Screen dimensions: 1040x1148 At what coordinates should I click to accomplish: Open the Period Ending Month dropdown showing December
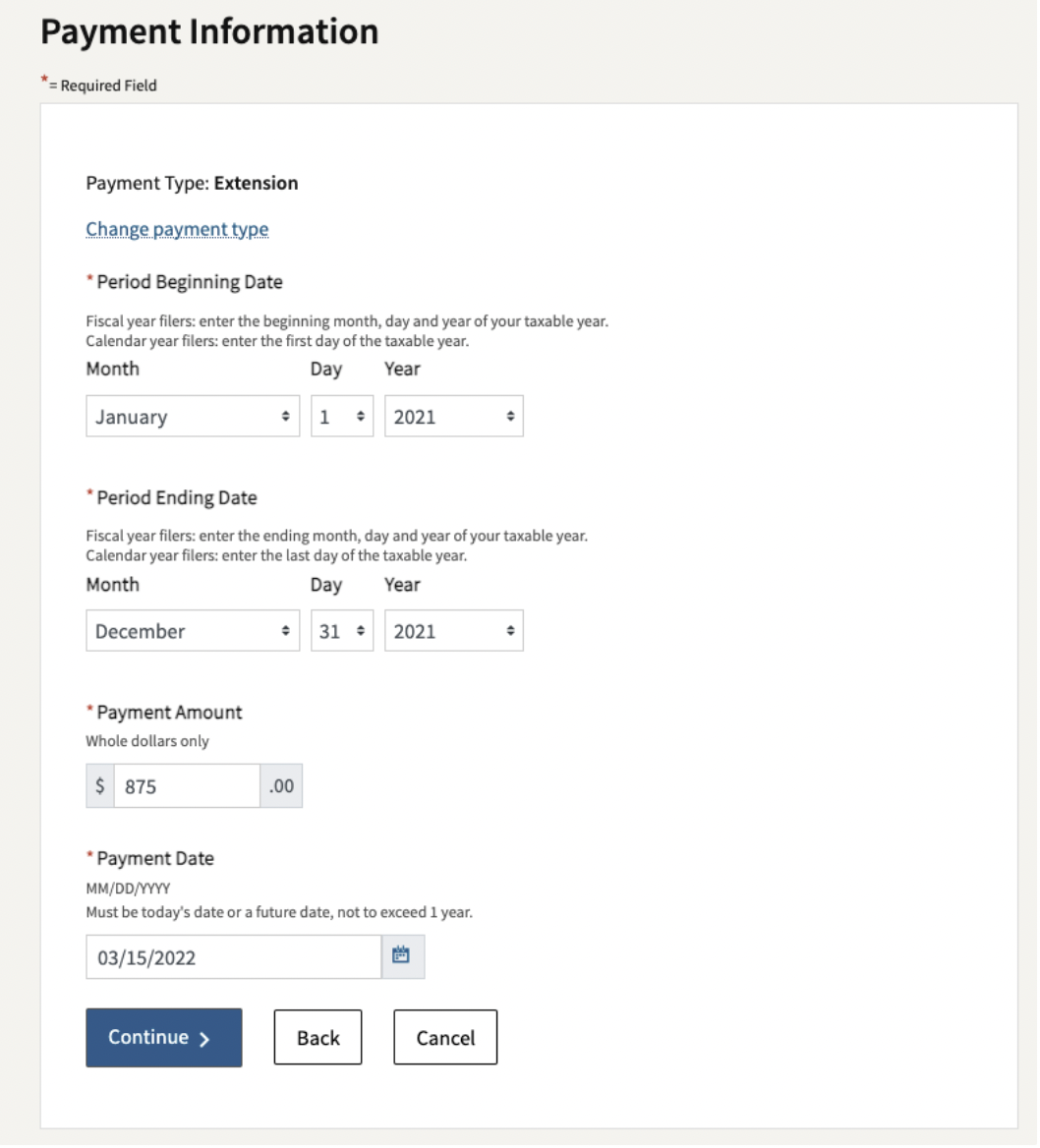point(194,633)
